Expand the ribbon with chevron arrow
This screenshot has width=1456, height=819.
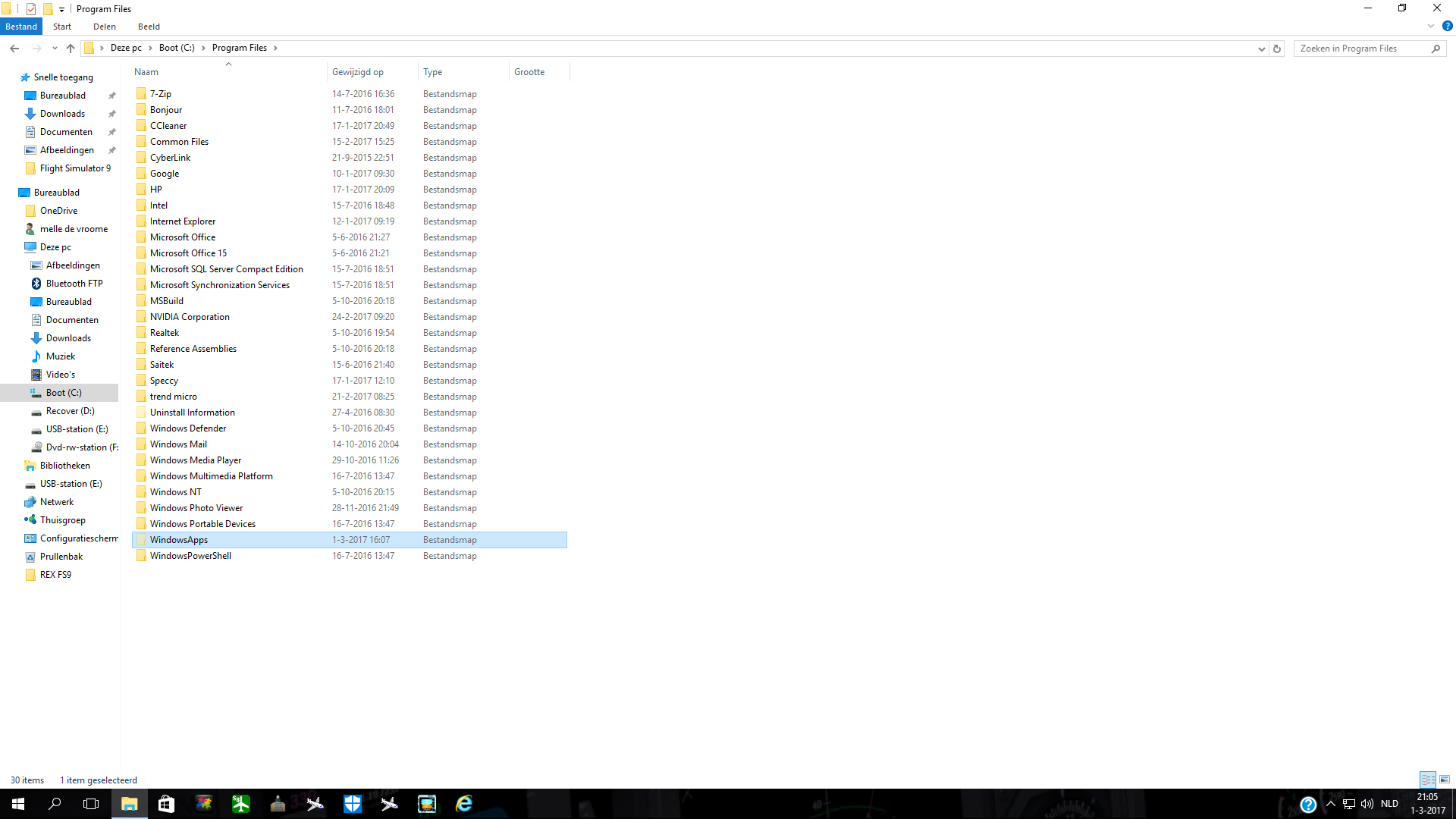[1431, 26]
